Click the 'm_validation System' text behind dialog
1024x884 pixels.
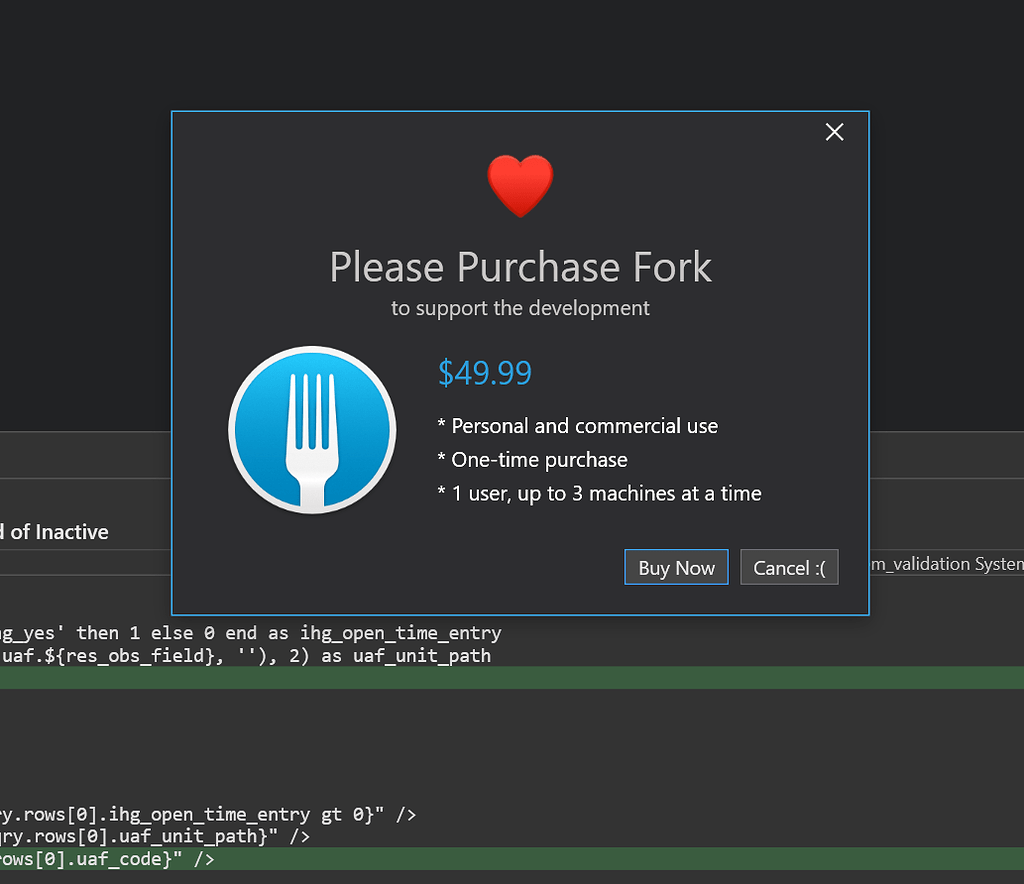(x=945, y=565)
